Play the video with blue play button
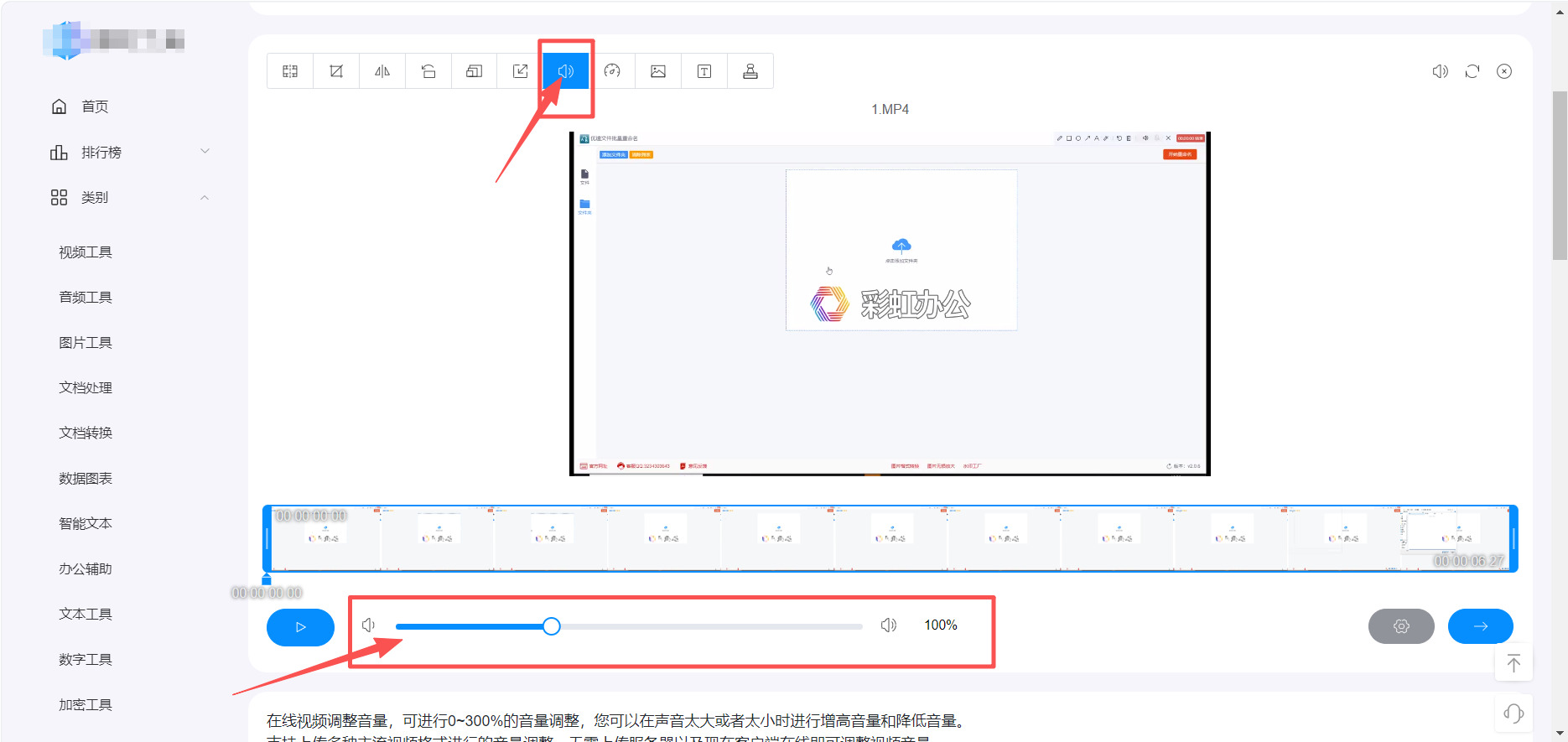 click(x=300, y=627)
